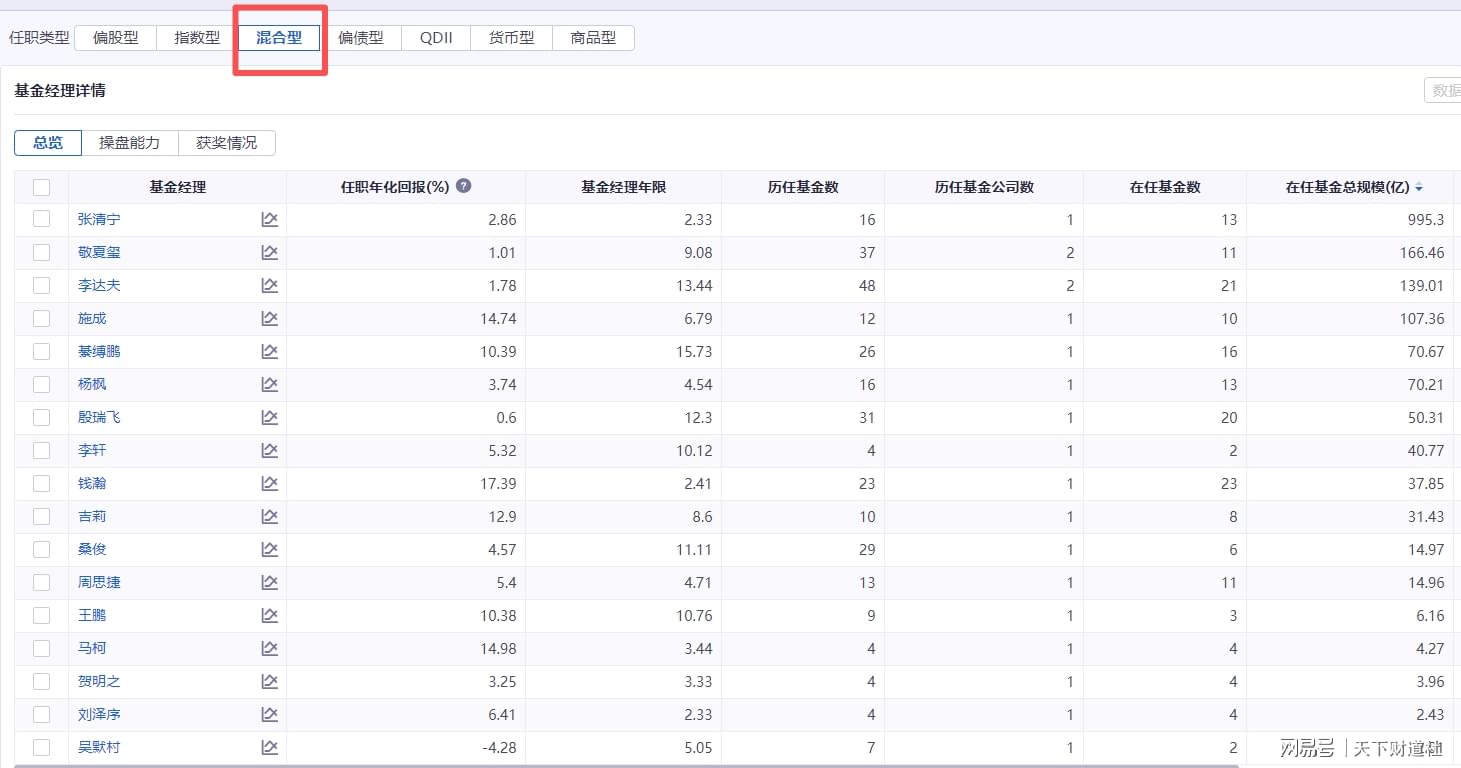Click the 获奖情况 button

tap(226, 143)
